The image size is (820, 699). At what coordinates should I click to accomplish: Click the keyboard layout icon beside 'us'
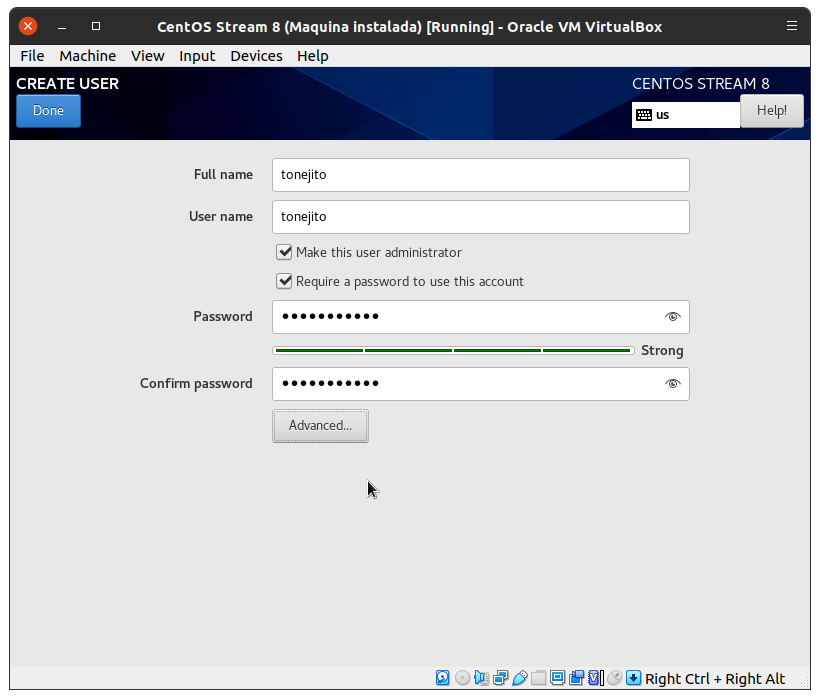tap(644, 115)
